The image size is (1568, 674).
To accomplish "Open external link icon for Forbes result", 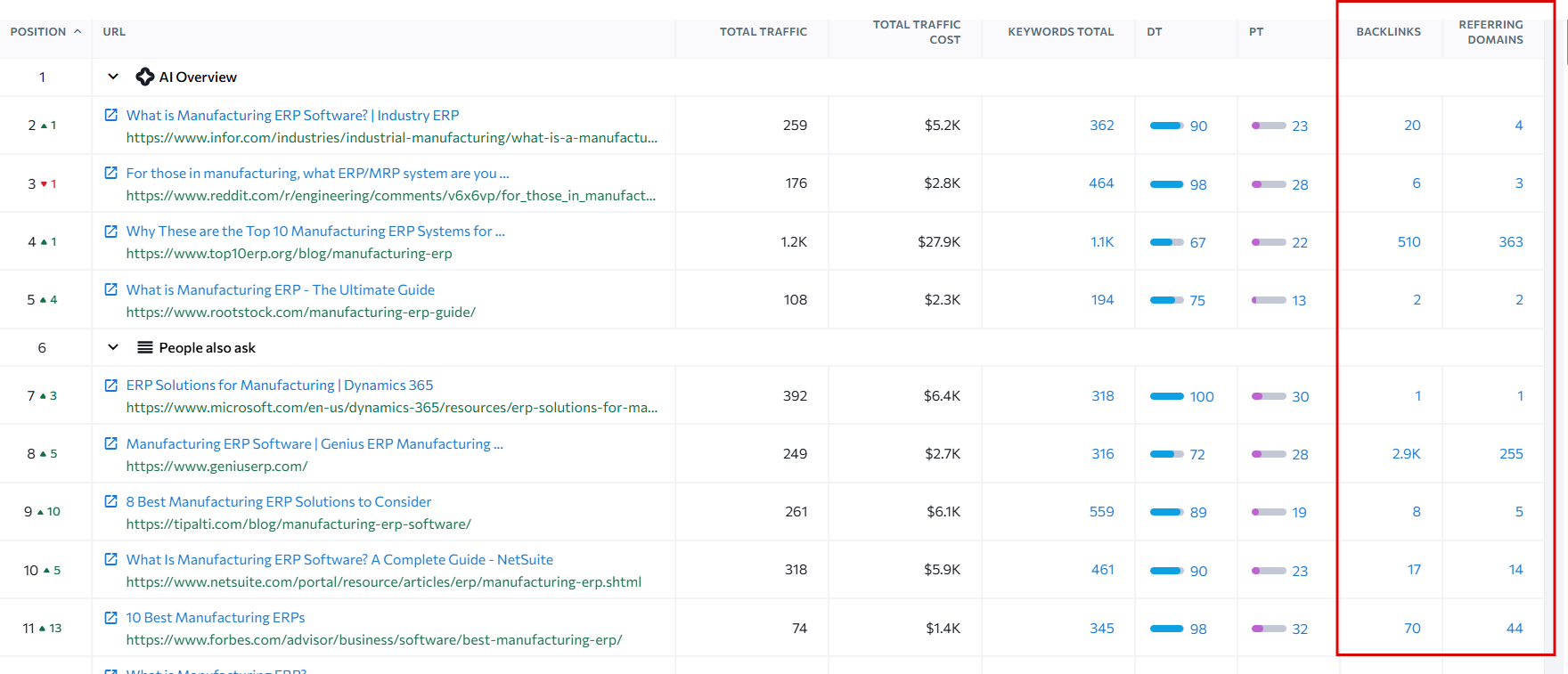I will (x=111, y=617).
